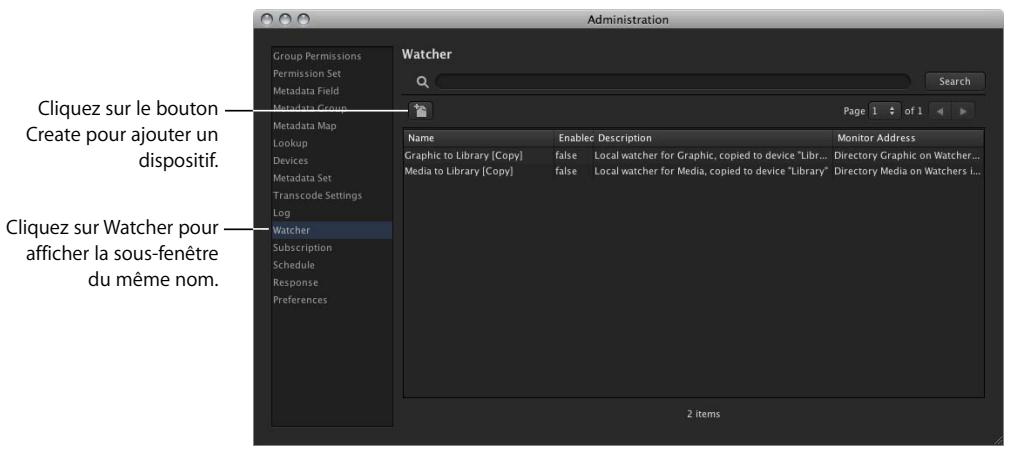Open Response pane
This screenshot has height=451, width=1009.
295,282
